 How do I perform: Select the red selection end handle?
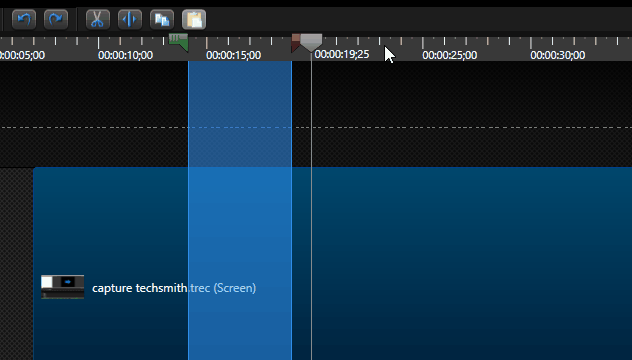295,43
